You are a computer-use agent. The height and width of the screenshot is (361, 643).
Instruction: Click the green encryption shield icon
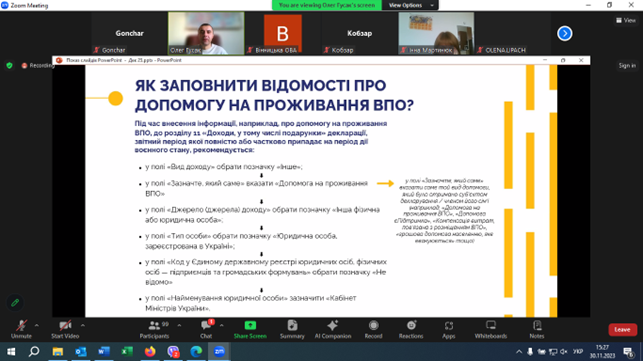9,65
